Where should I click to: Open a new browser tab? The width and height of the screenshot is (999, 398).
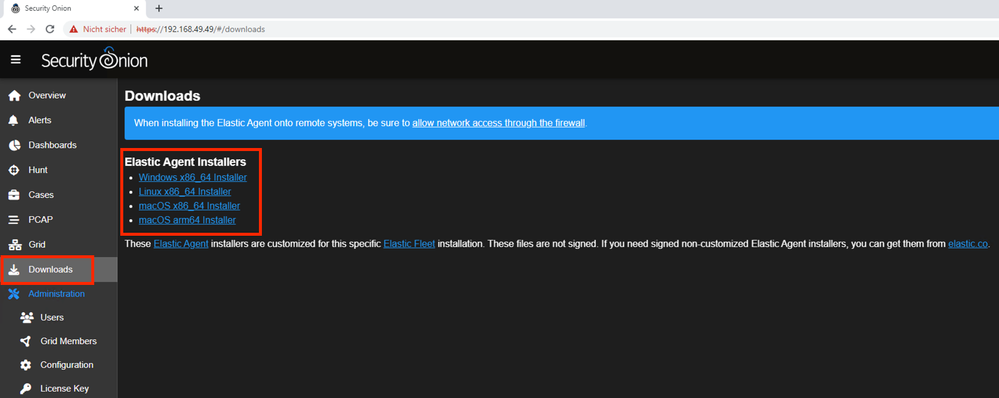(x=159, y=8)
